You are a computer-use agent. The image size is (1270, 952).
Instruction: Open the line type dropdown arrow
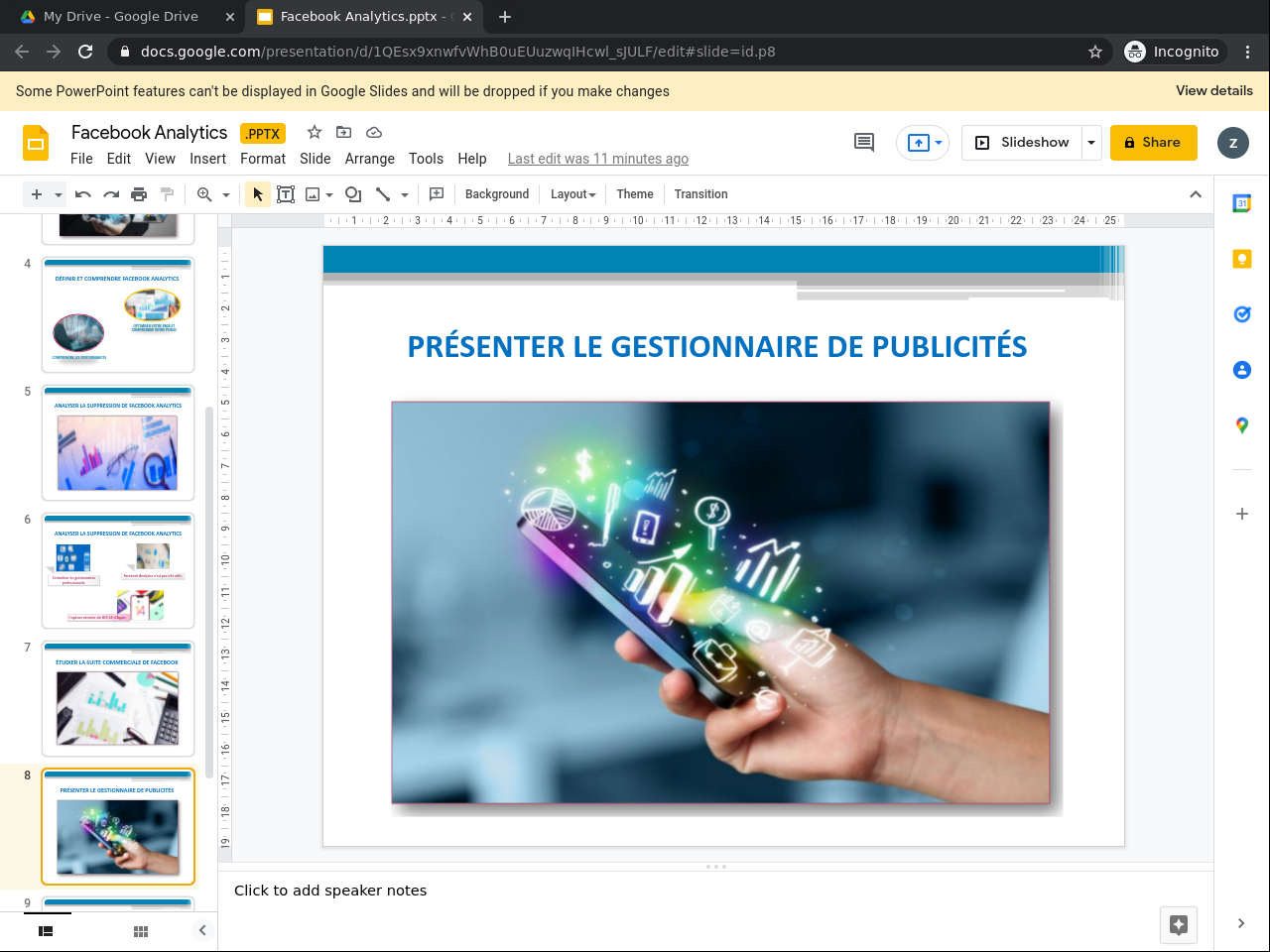[405, 194]
